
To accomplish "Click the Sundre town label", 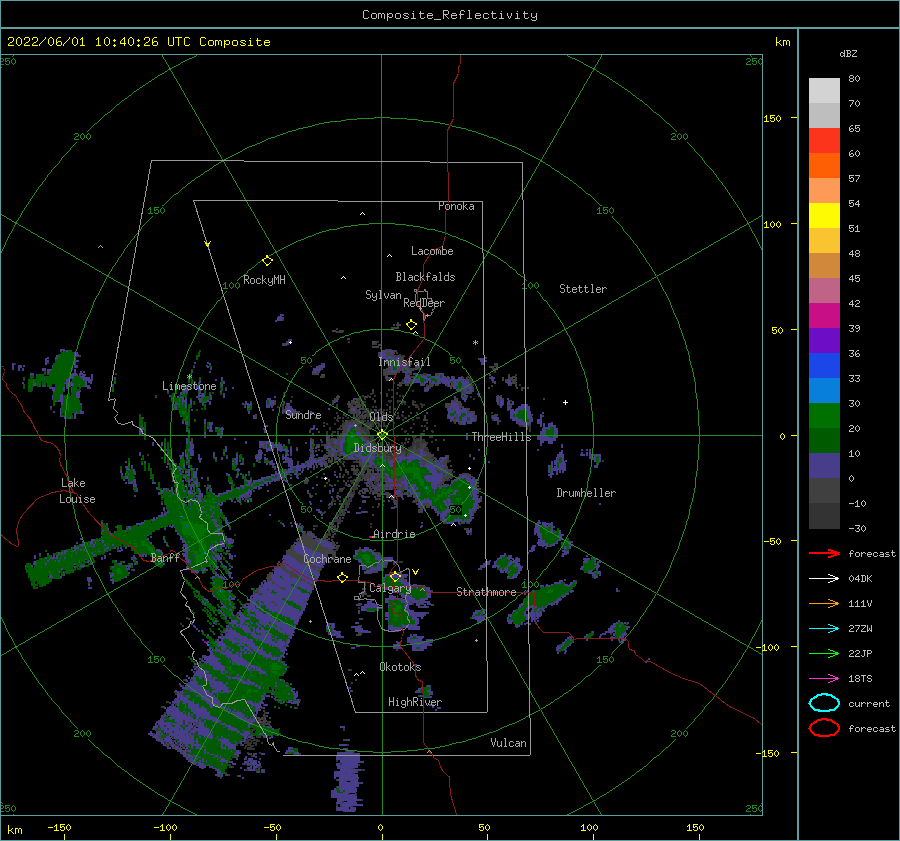I will click(x=303, y=414).
